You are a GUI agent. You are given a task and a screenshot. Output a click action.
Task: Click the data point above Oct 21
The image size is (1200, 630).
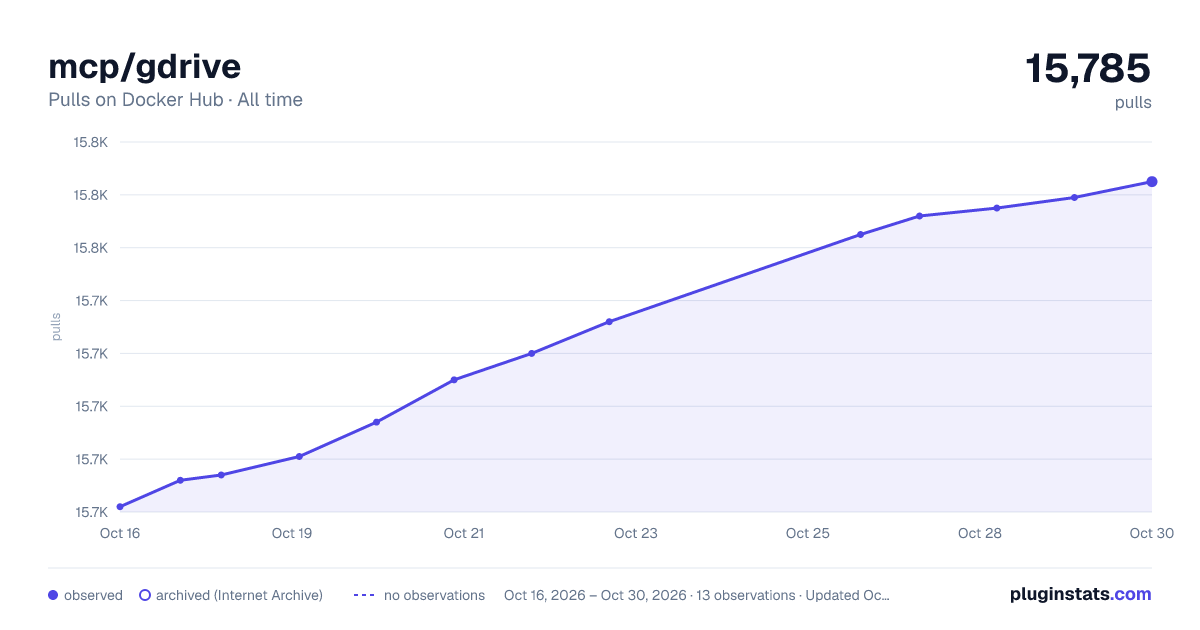(454, 380)
